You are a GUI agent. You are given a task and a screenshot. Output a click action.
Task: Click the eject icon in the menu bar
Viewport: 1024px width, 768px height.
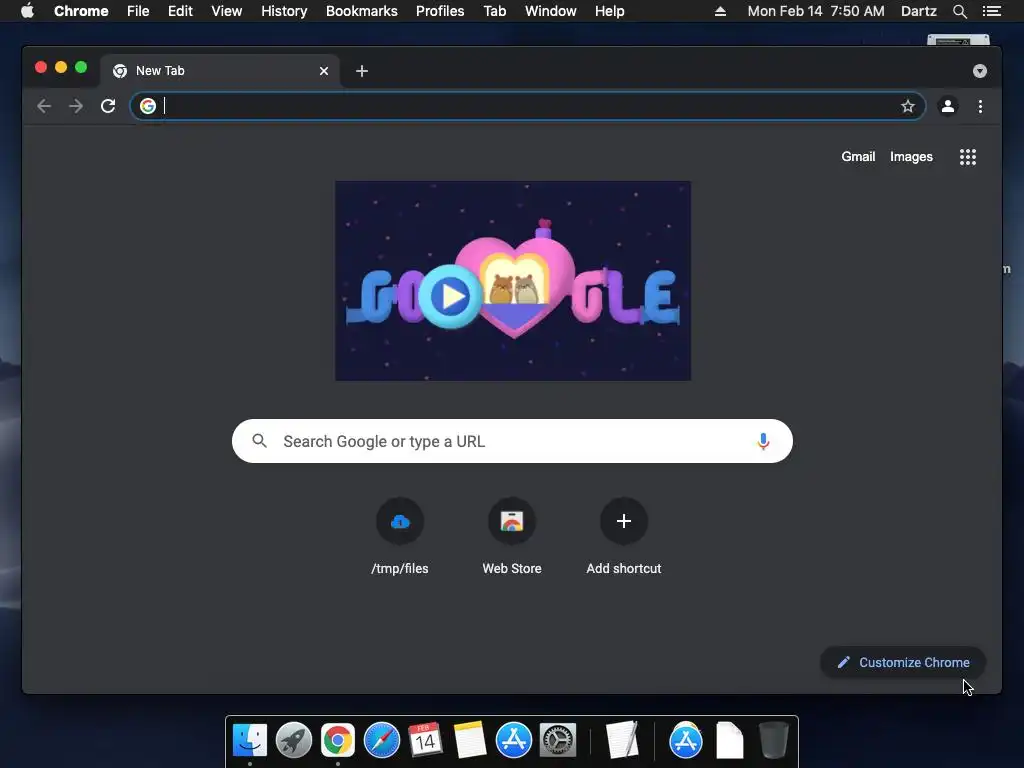pyautogui.click(x=720, y=11)
